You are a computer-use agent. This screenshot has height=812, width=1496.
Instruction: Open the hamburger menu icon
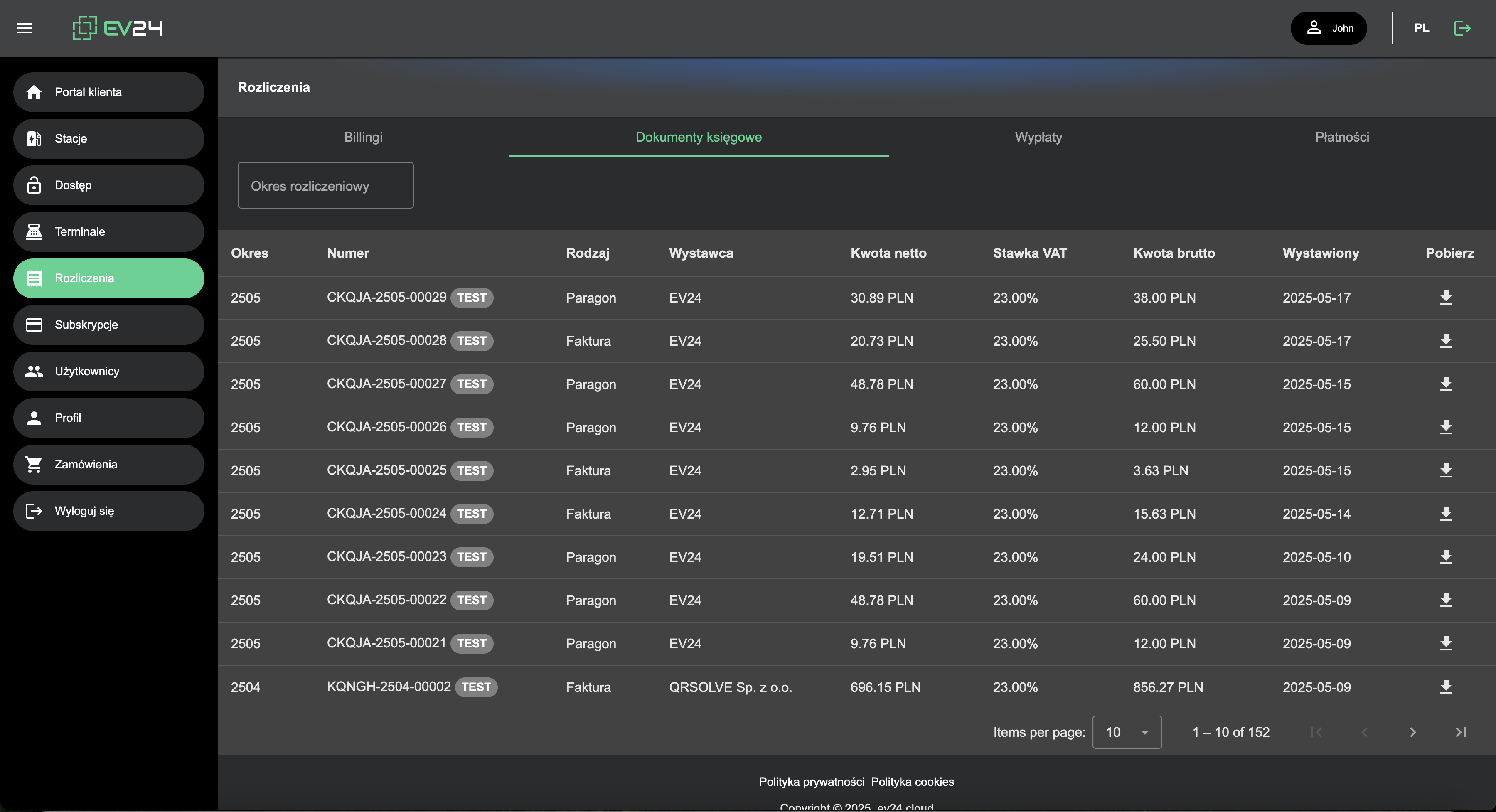point(25,28)
